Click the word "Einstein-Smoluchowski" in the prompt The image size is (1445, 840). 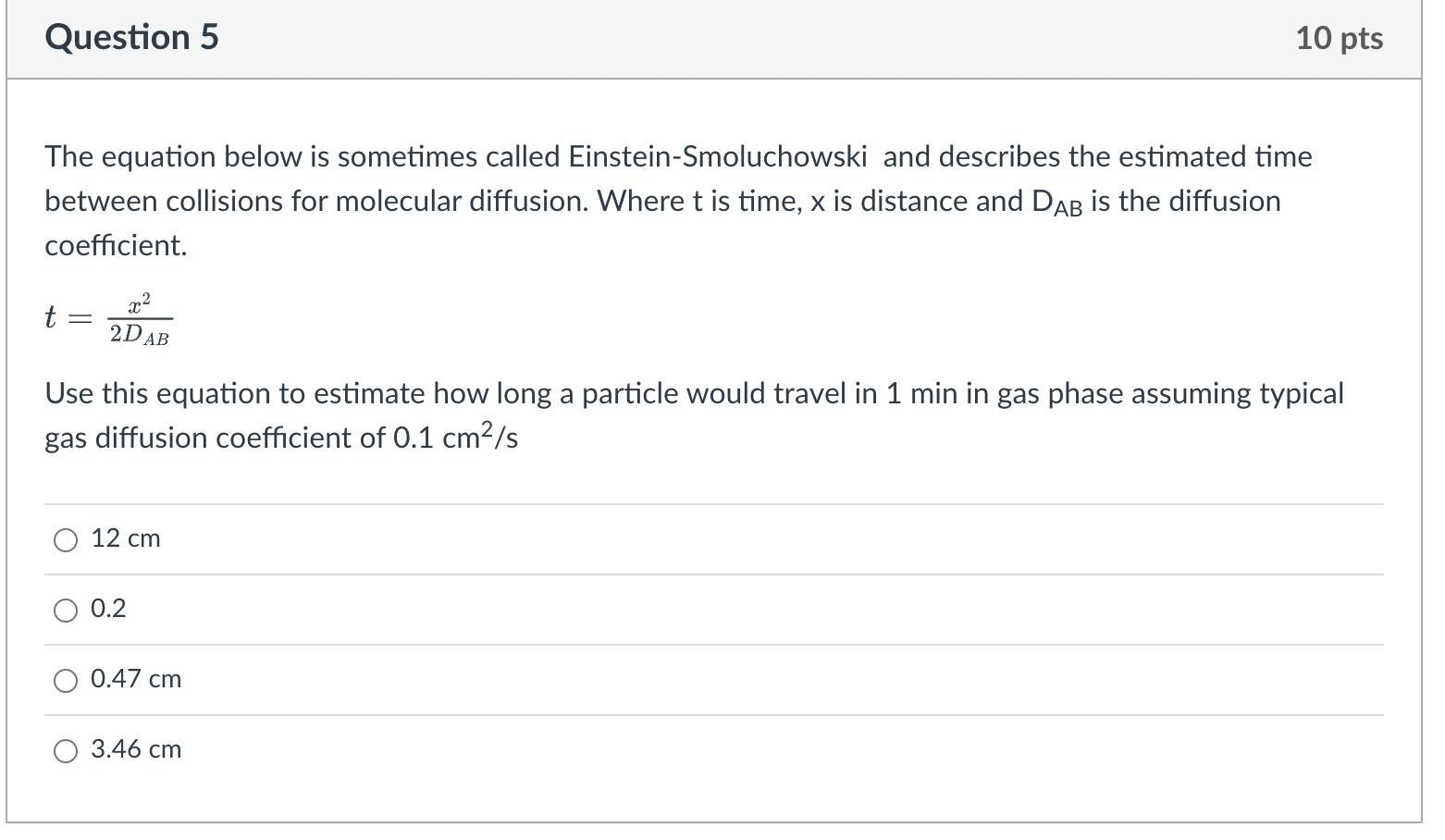(718, 157)
